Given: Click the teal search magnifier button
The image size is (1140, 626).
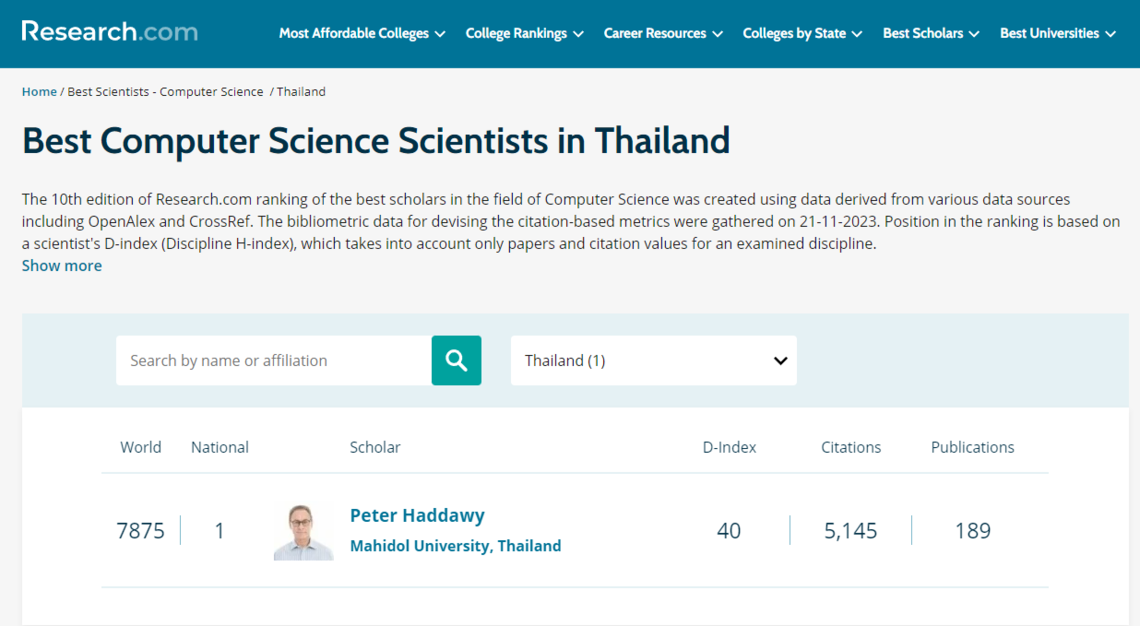Looking at the screenshot, I should point(456,360).
